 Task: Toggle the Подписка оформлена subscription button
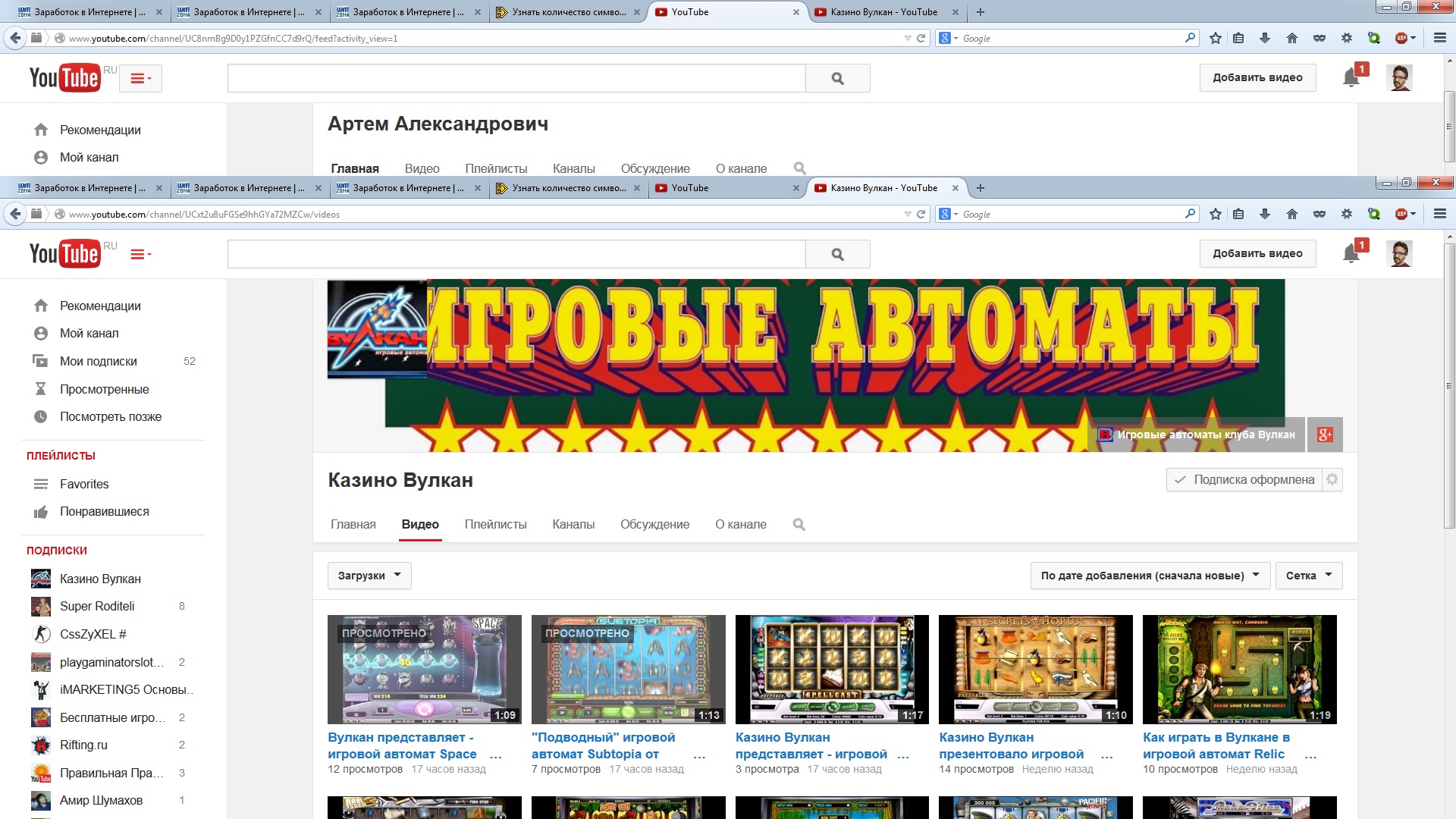[x=1244, y=479]
